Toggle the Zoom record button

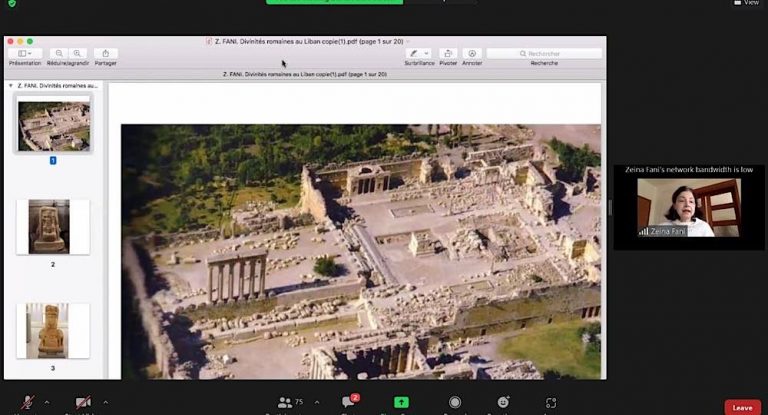pos(455,402)
